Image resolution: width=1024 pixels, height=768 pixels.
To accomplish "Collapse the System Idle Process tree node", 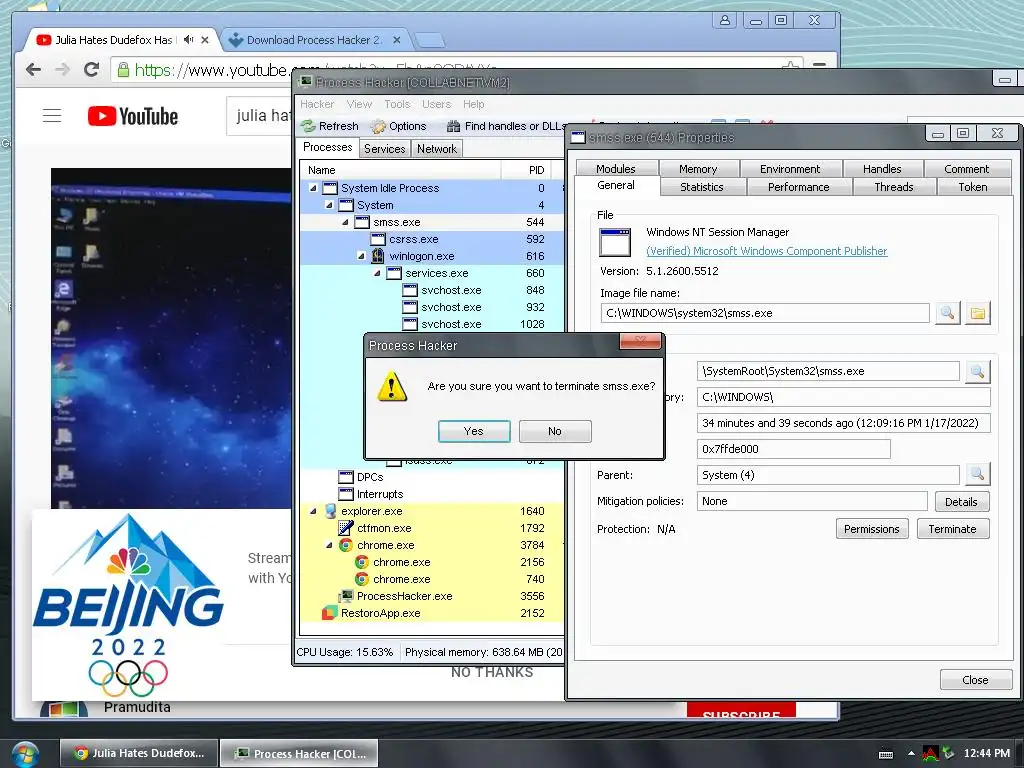I will (x=313, y=188).
